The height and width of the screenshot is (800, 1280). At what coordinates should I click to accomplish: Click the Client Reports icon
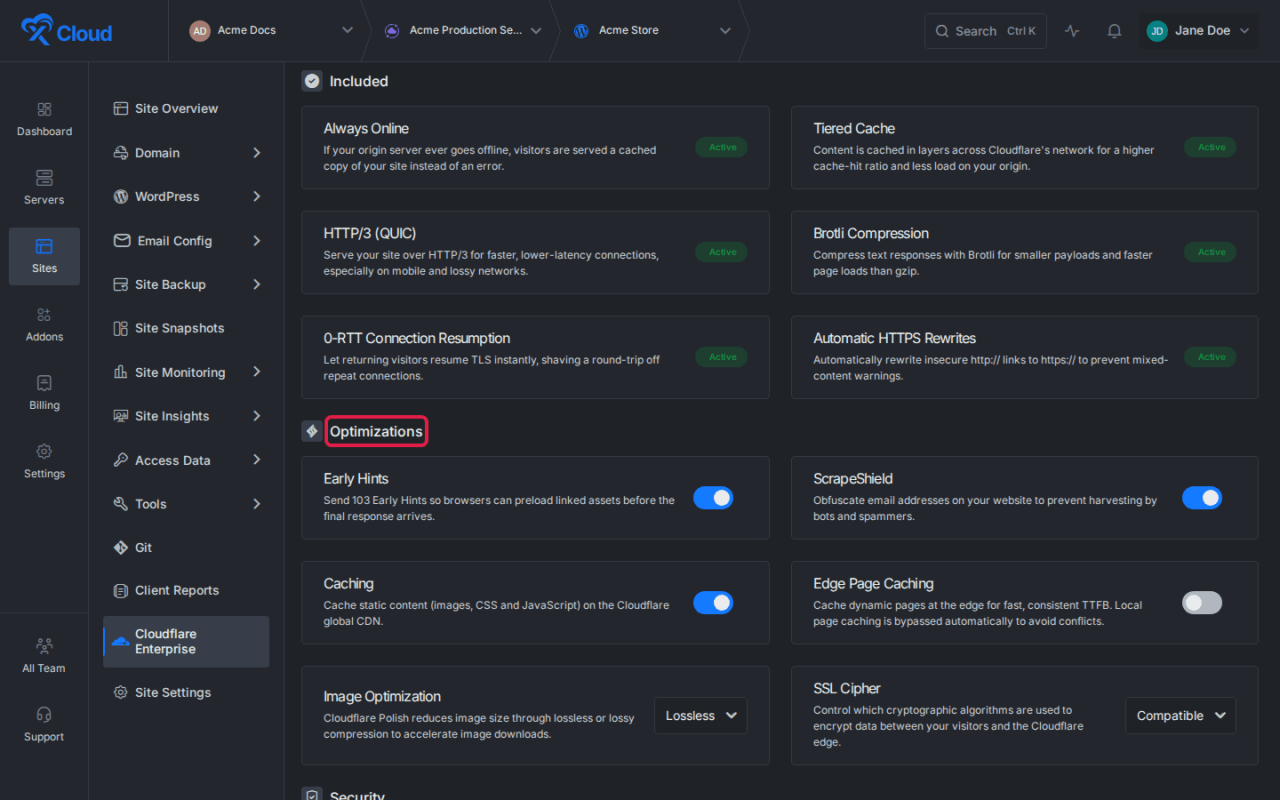pyautogui.click(x=121, y=590)
